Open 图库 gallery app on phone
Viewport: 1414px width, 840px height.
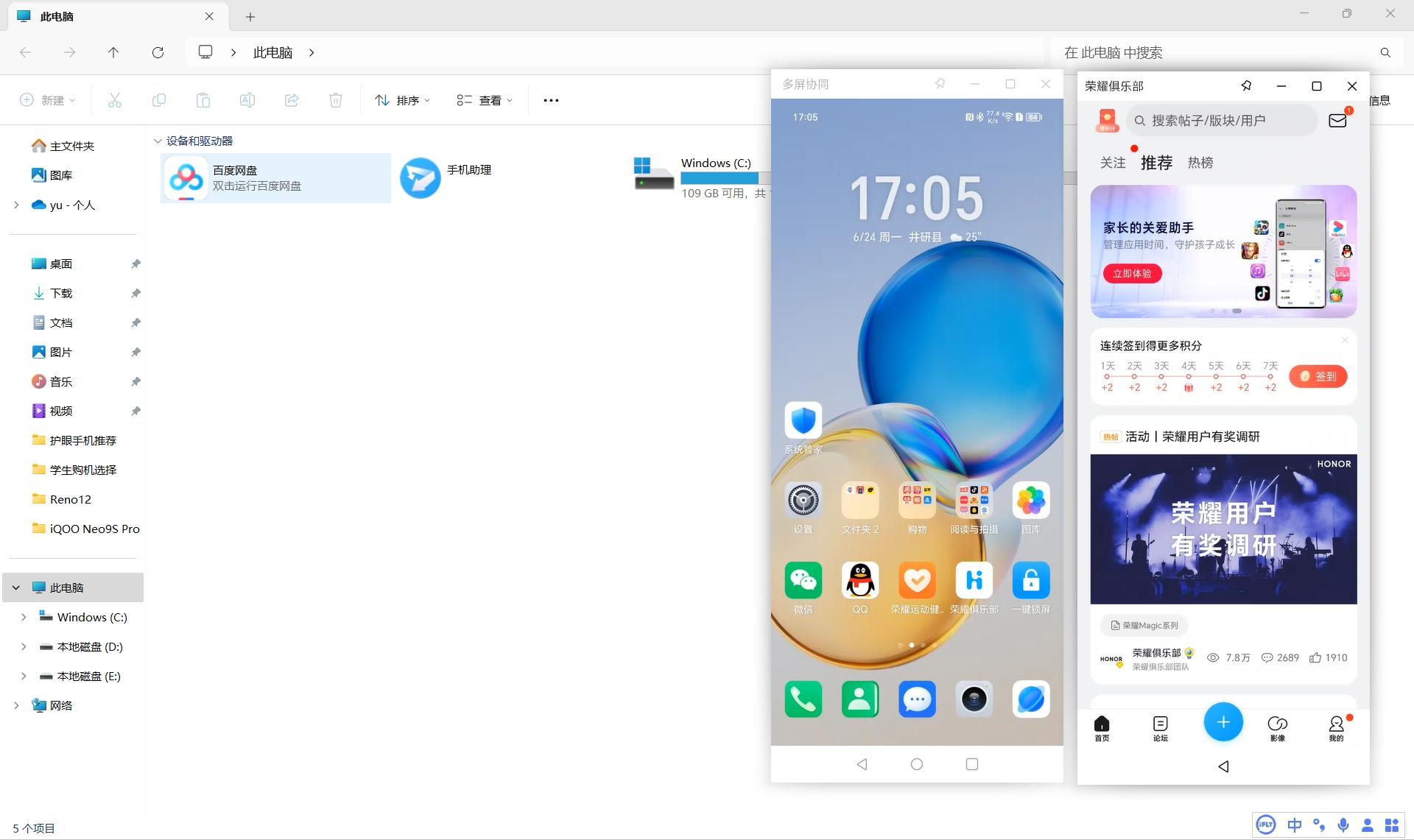pyautogui.click(x=1030, y=501)
